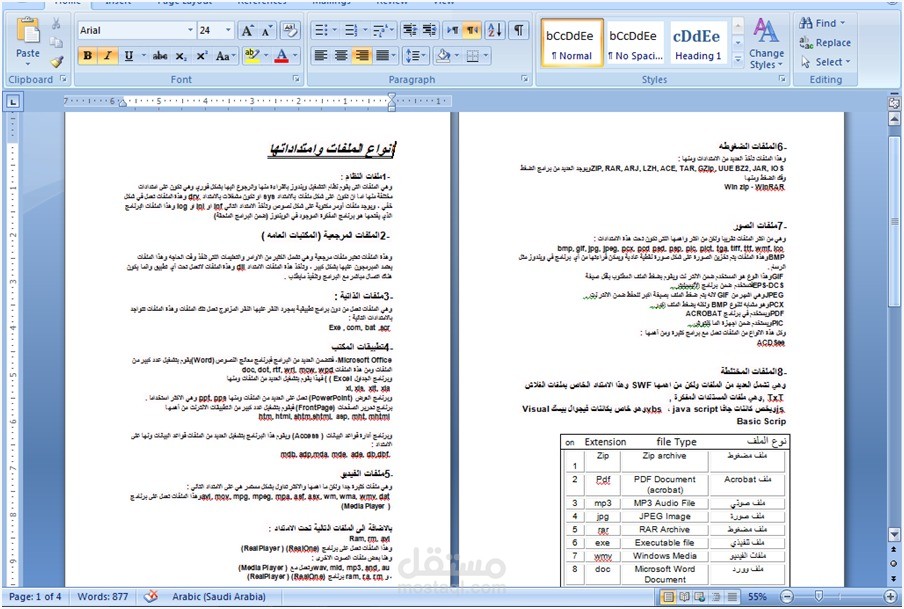This screenshot has height=609, width=904.
Task: Click the yellow text highlight color button
Action: click(251, 55)
